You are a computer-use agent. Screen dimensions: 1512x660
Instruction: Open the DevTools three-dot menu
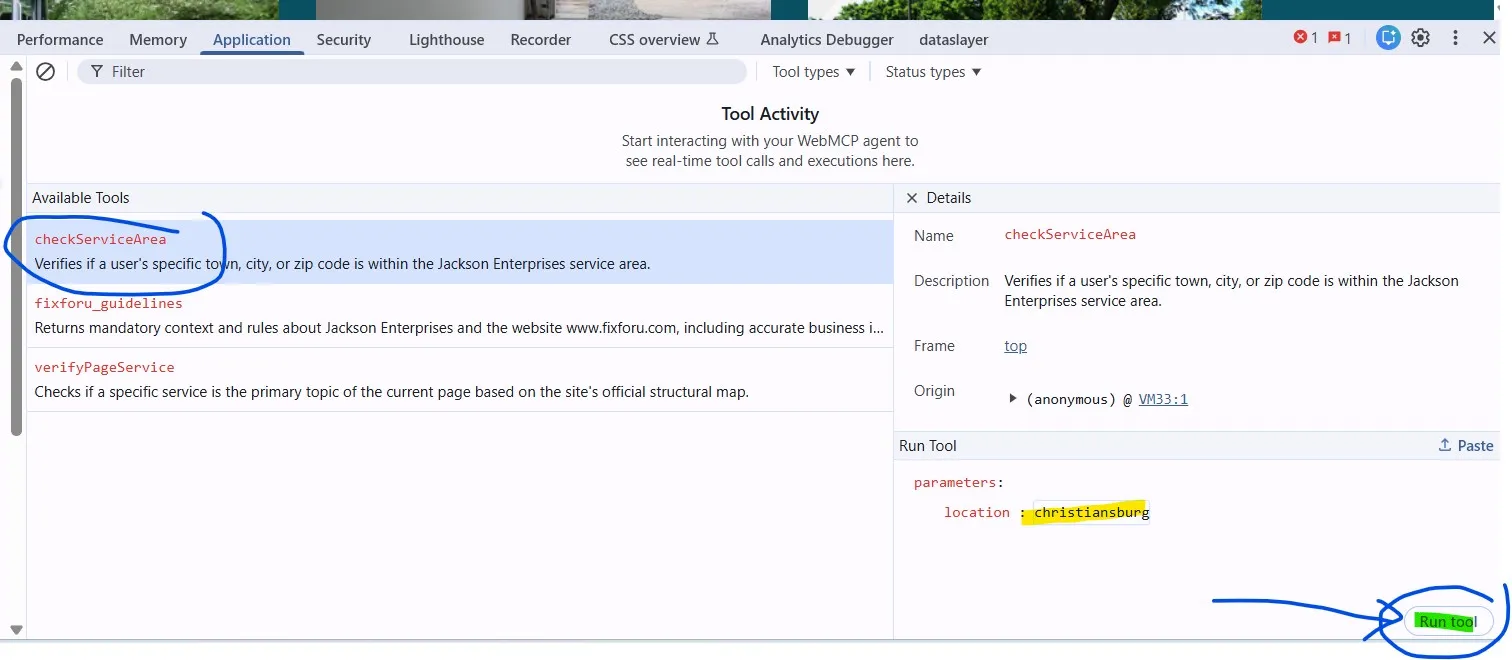1455,38
